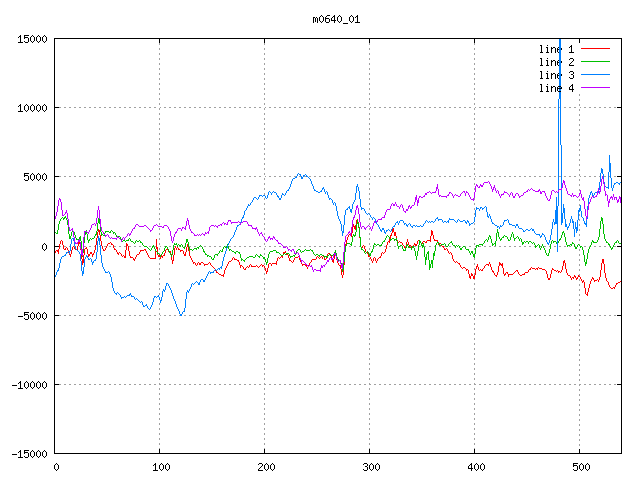Viewport: 640px width, 480px height.
Task: Click the 500 x-axis tick label
Action: tap(580, 467)
